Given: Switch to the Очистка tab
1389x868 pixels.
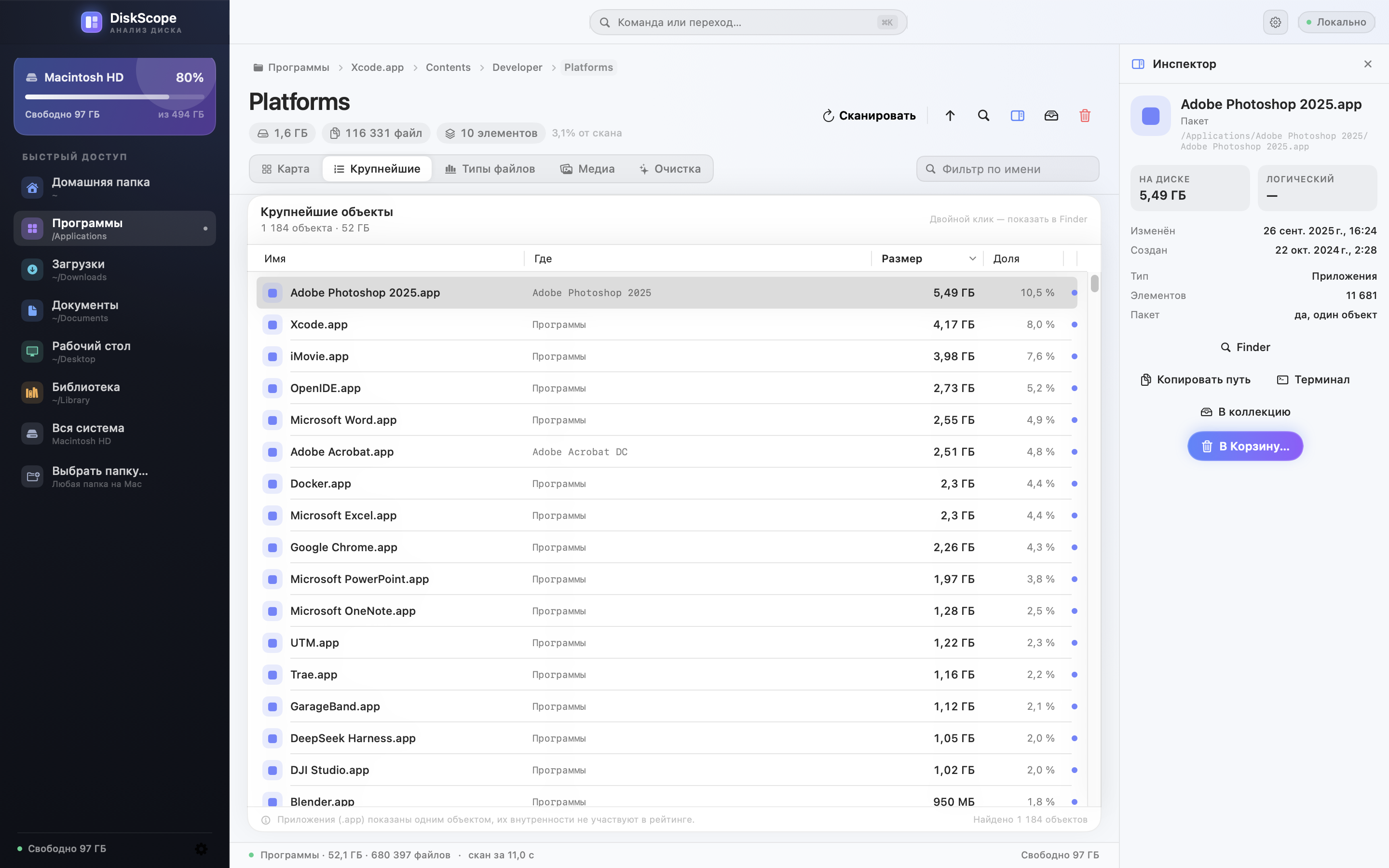Looking at the screenshot, I should click(x=669, y=169).
